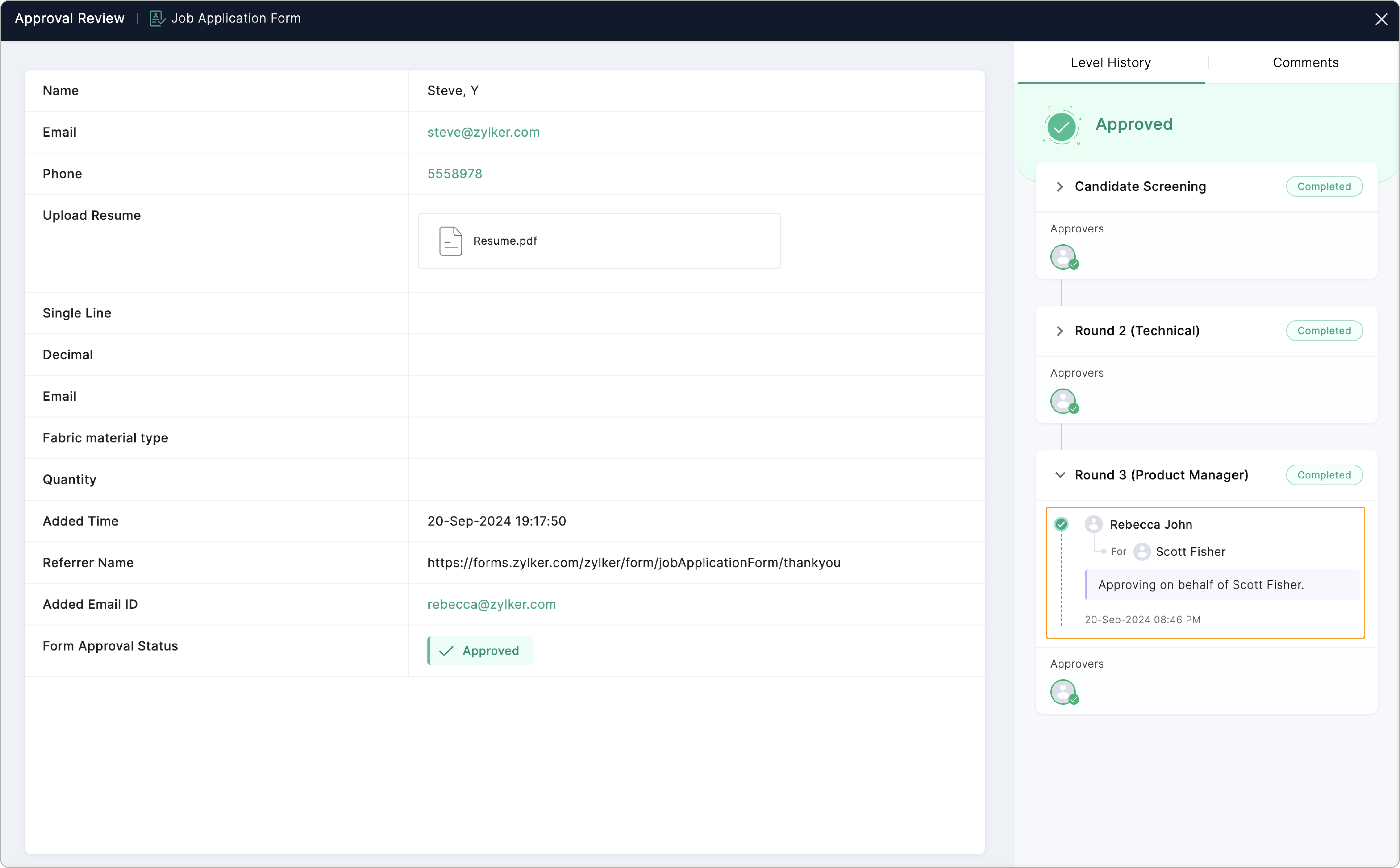Click green check circle beside Rebecca John
Screen dimensions: 1400x868
tap(1061, 524)
